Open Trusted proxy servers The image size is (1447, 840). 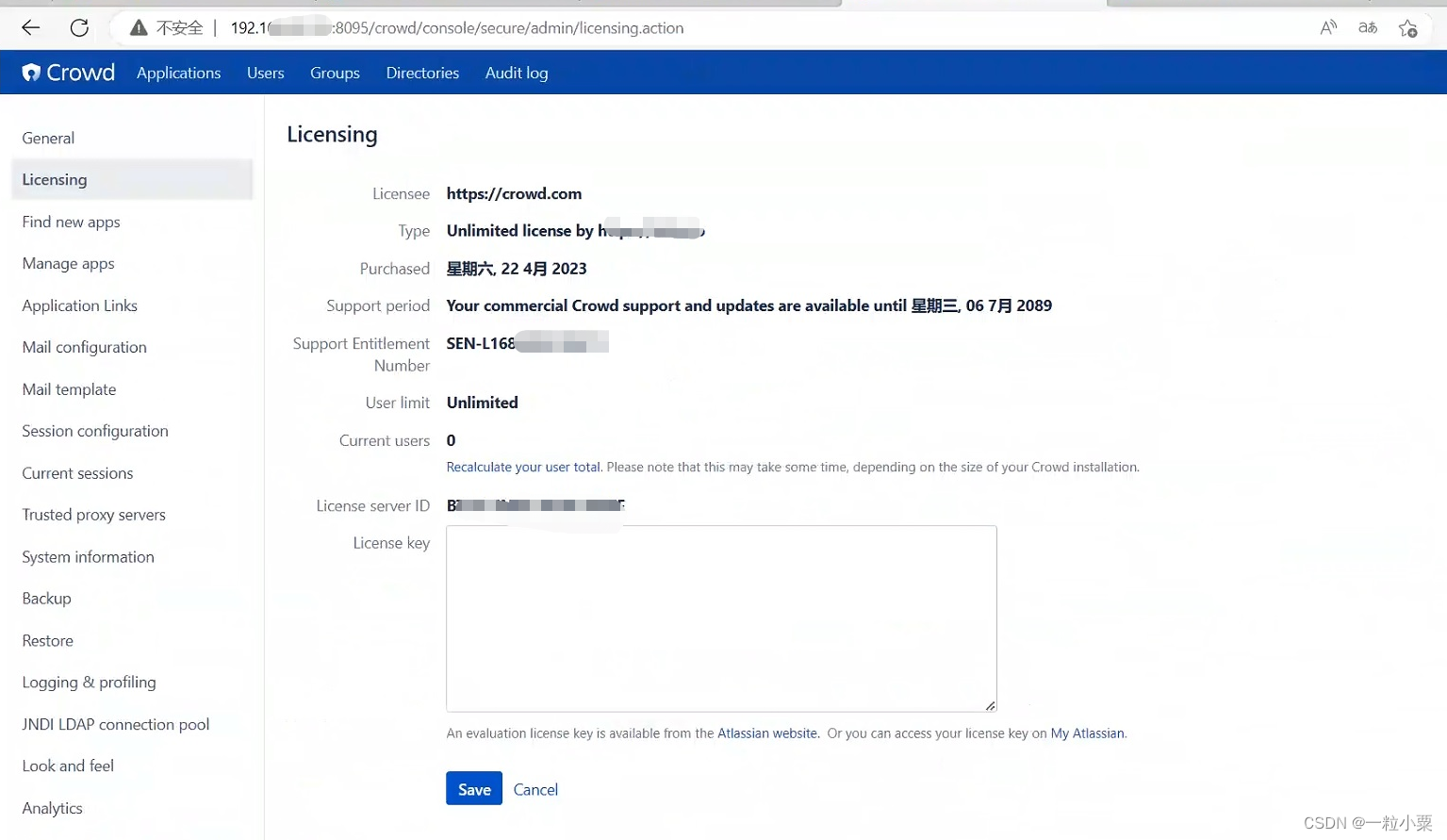coord(93,515)
